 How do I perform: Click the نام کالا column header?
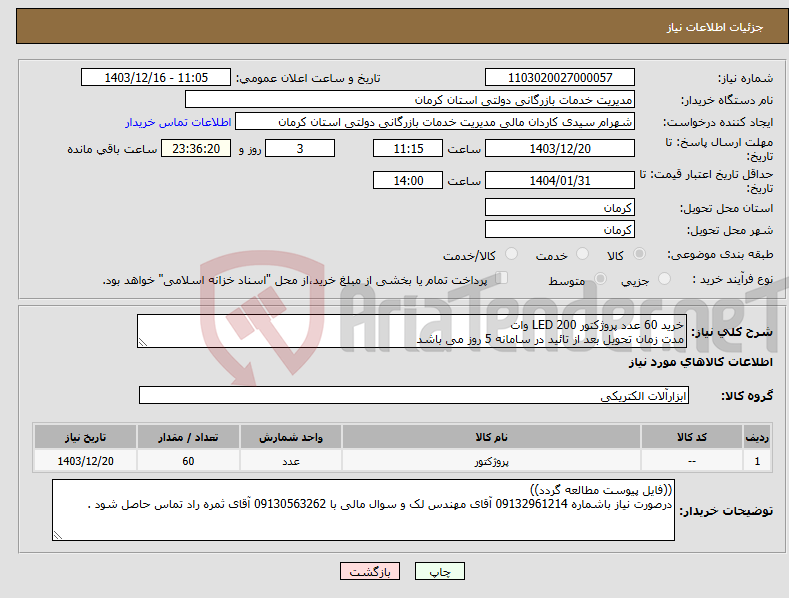(x=491, y=437)
